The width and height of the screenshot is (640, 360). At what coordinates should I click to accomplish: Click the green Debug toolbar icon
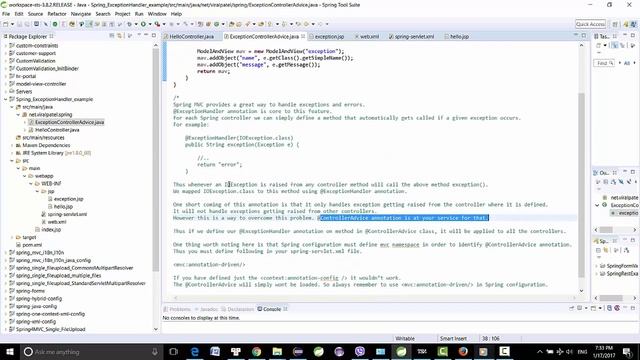[x=129, y=24]
